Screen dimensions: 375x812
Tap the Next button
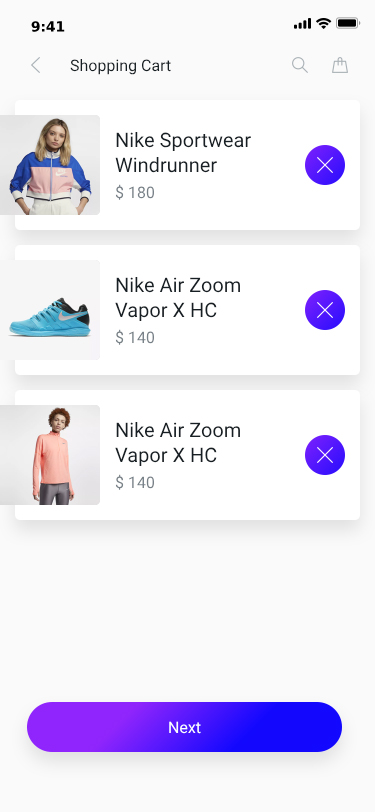(x=184, y=727)
